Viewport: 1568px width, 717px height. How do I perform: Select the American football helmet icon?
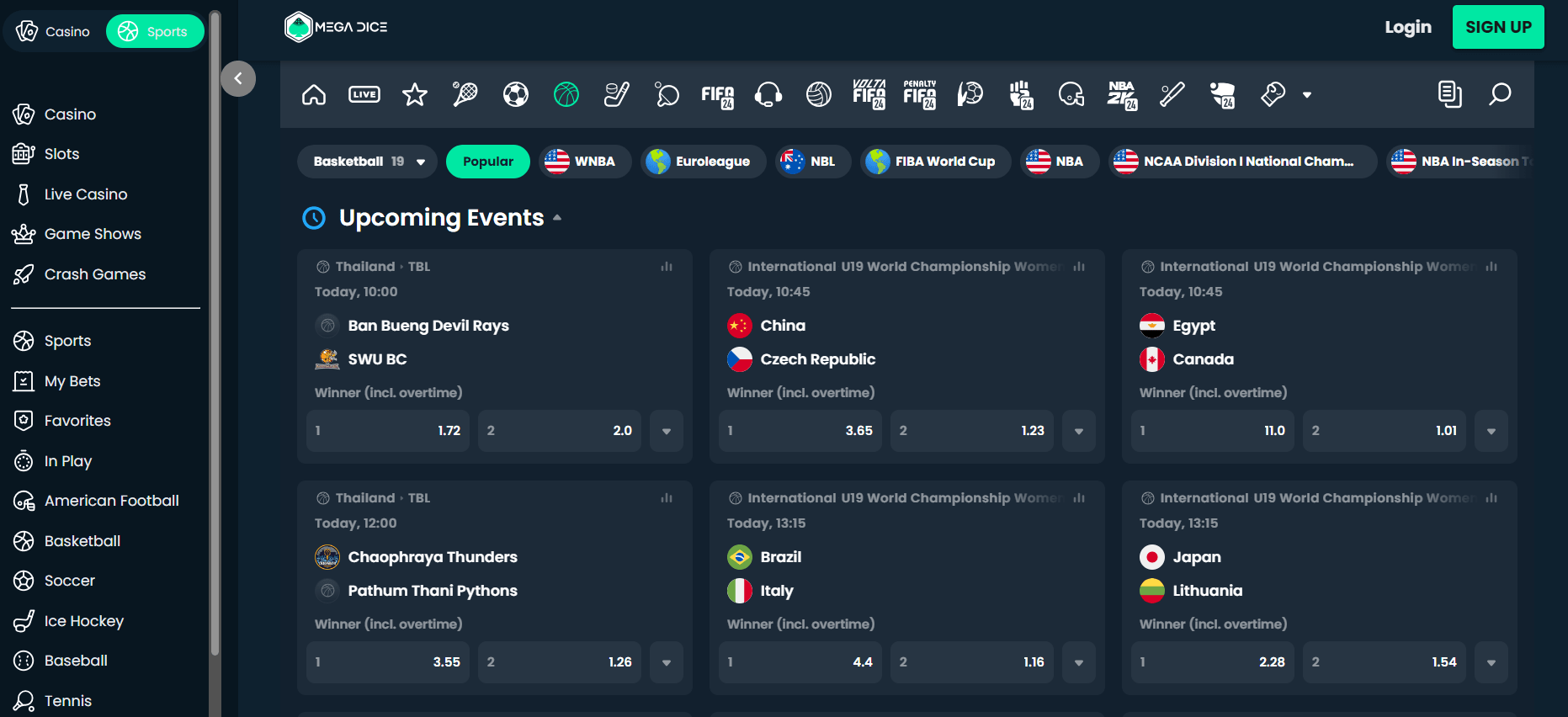1071,94
